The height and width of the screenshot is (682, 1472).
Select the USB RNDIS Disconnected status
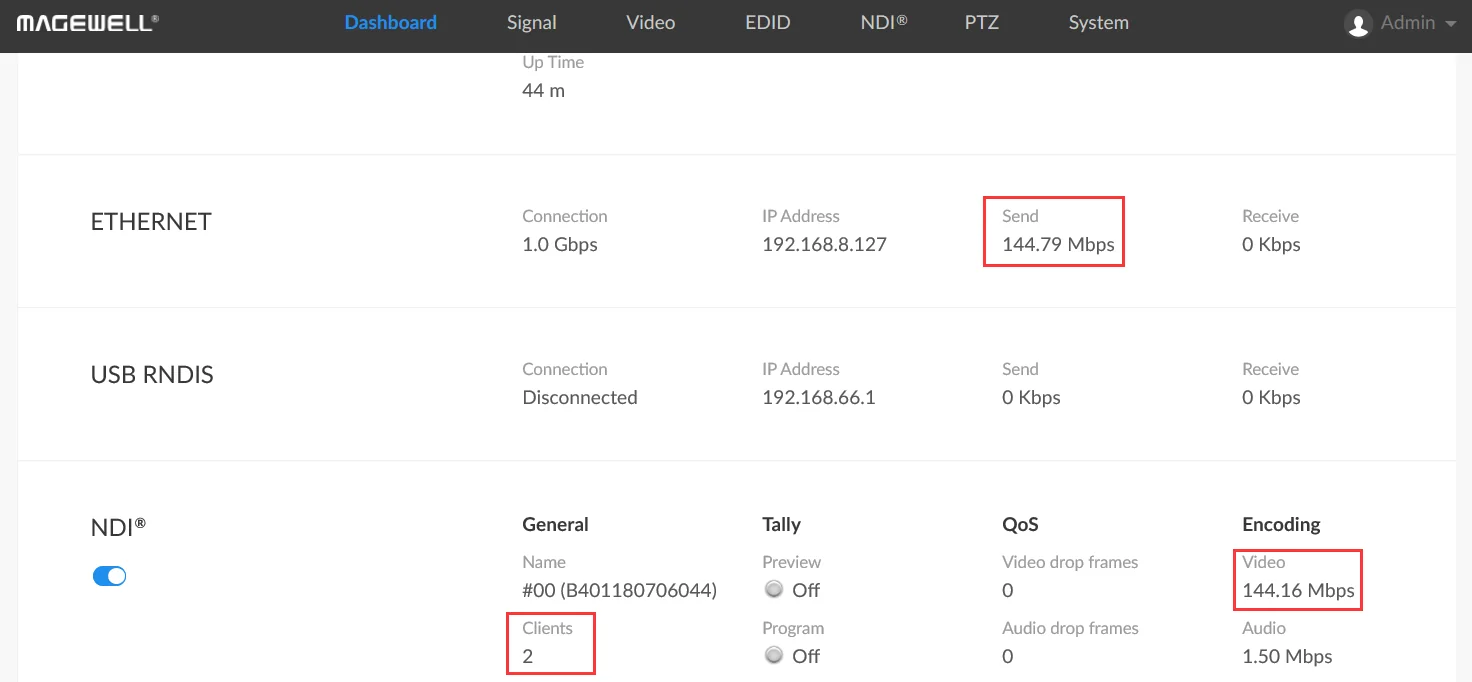[580, 398]
